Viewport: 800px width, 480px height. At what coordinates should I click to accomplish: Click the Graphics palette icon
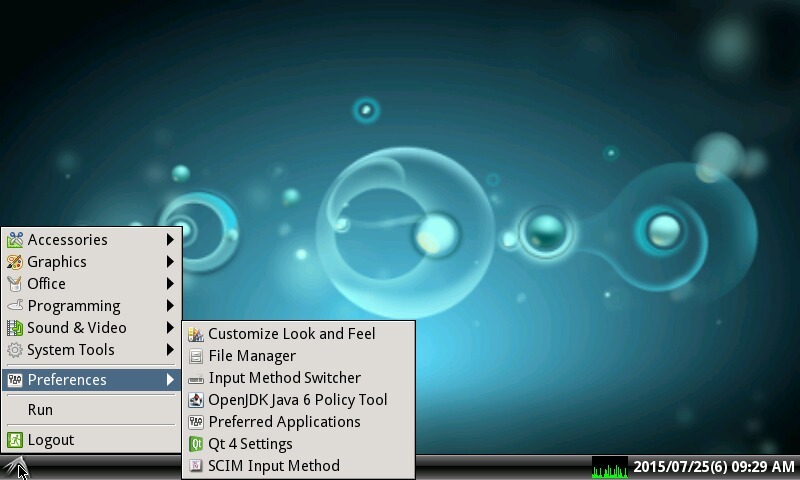15,262
